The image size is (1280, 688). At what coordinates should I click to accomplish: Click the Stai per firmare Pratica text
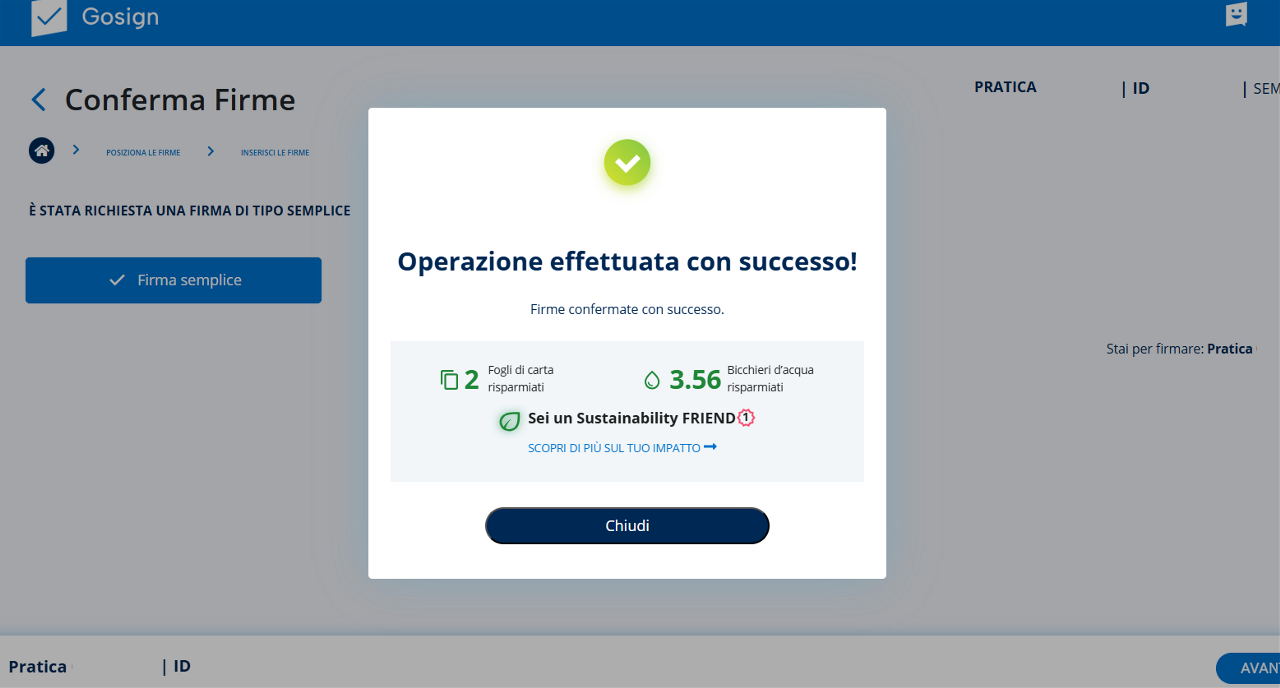point(1179,349)
